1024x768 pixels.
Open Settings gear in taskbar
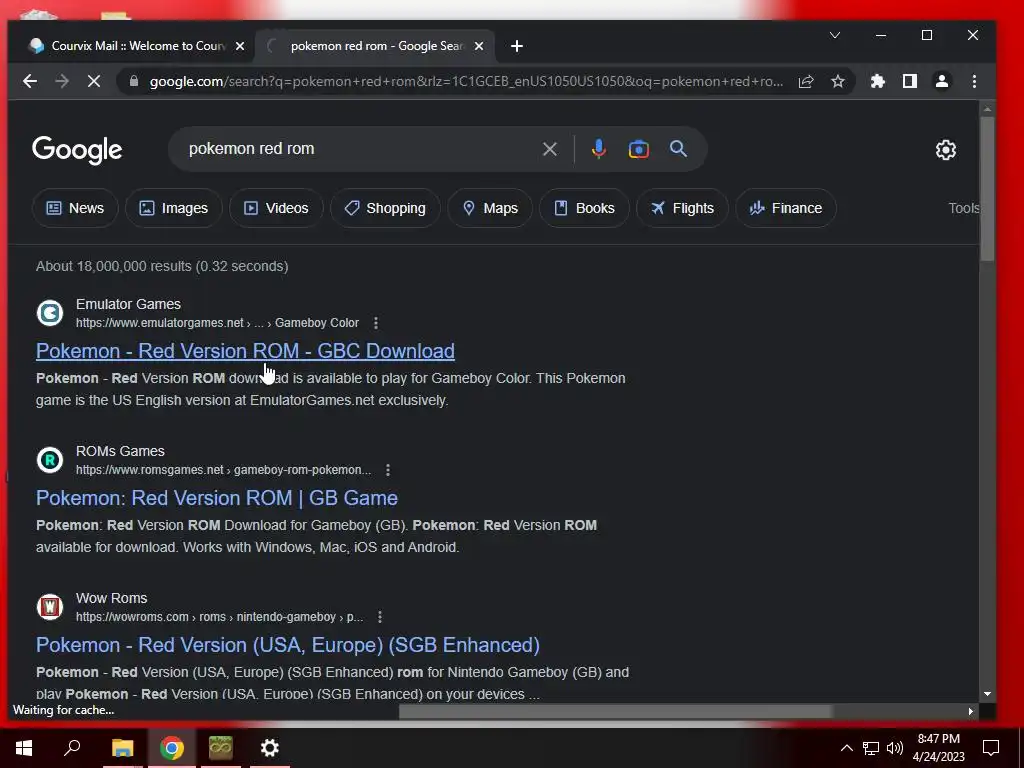coord(270,748)
